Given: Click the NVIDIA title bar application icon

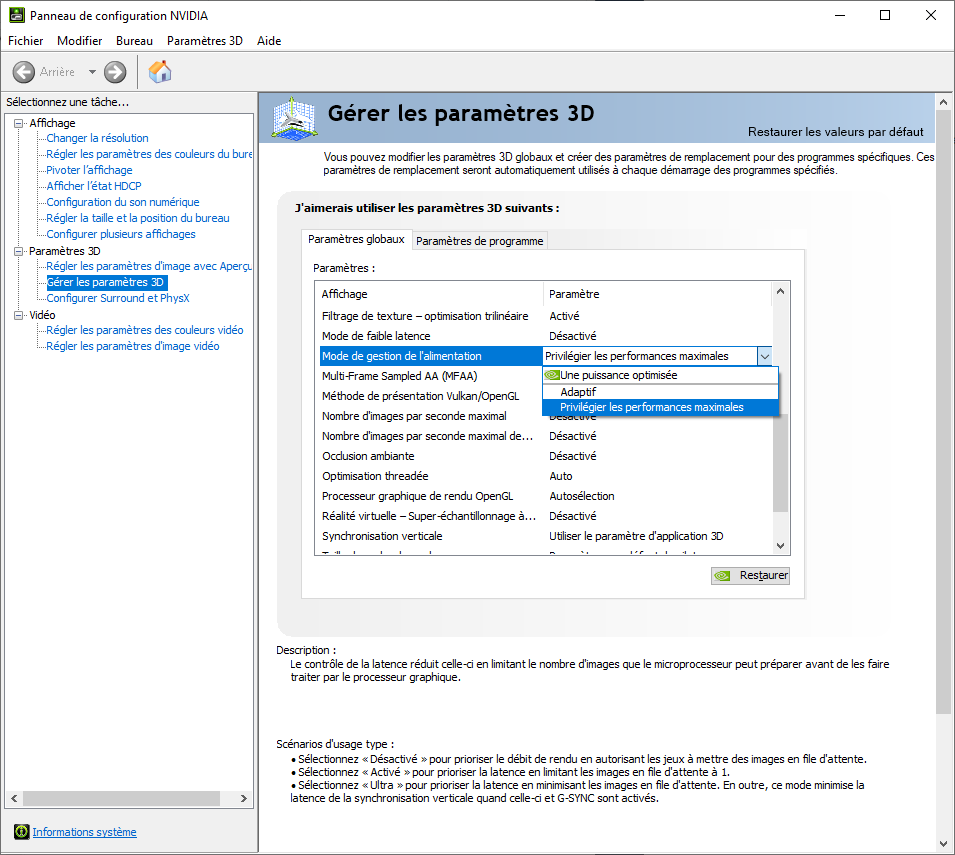Looking at the screenshot, I should 16,15.
